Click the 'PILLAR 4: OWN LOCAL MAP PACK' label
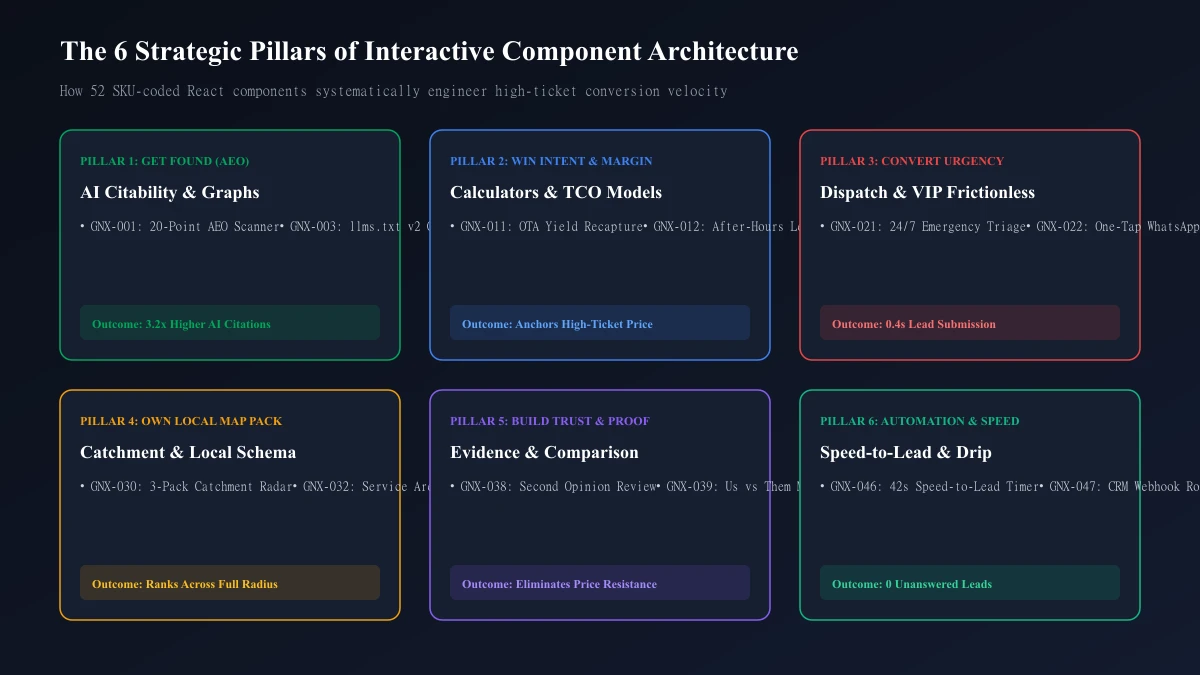The width and height of the screenshot is (1200, 675). (x=181, y=421)
